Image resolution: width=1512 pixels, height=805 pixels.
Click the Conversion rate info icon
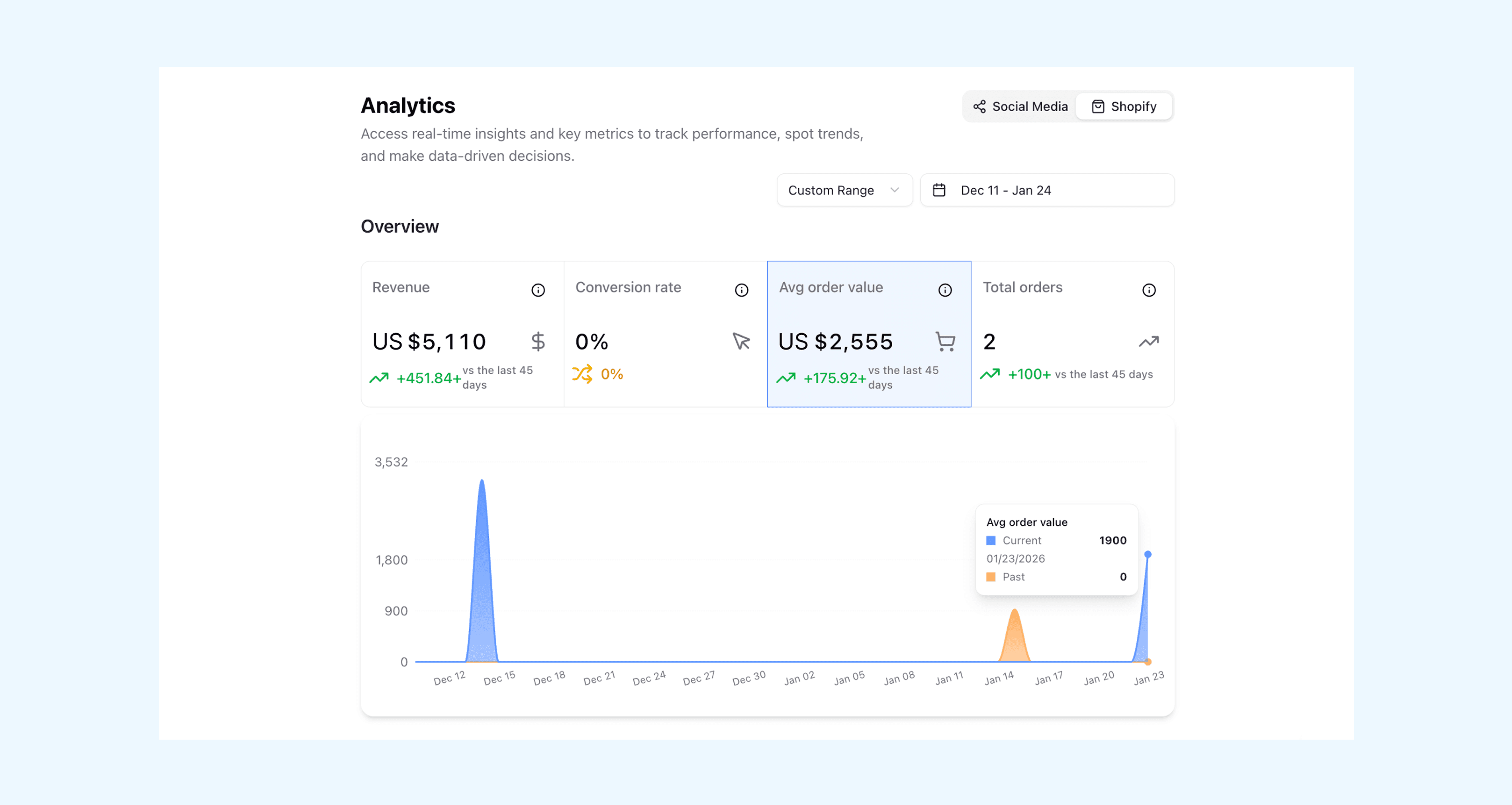741,290
